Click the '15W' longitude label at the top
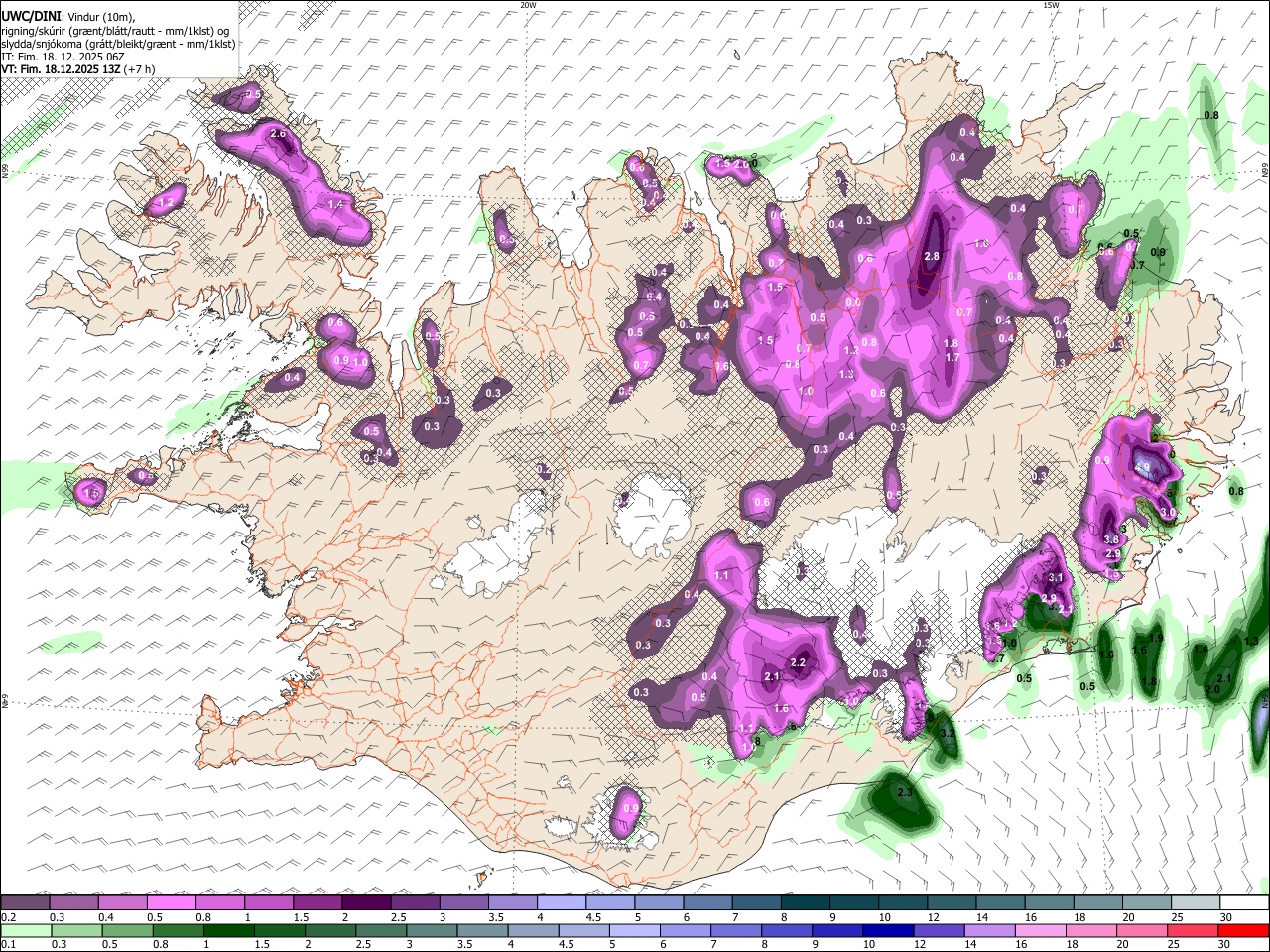The image size is (1270, 952). click(x=1051, y=5)
